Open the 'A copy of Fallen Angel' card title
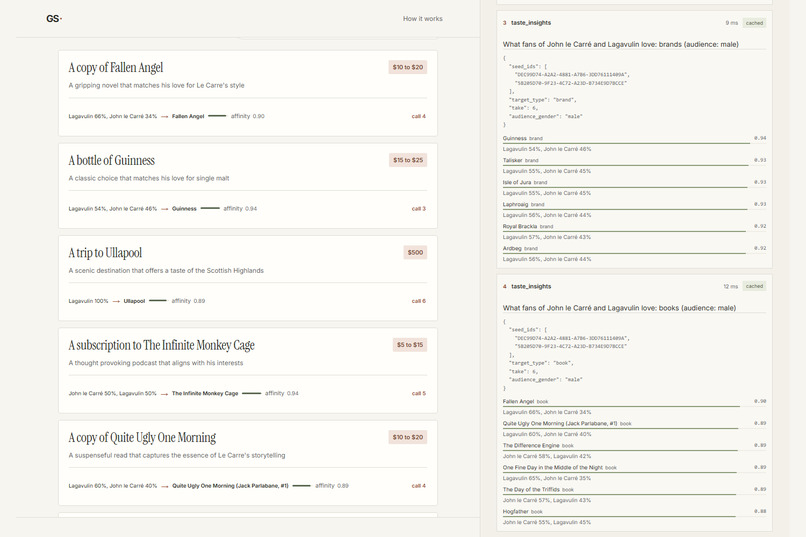The height and width of the screenshot is (537, 806). click(116, 67)
